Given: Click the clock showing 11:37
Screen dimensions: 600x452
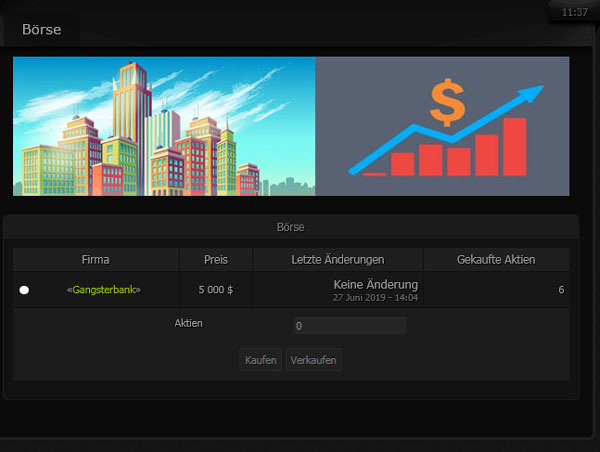Looking at the screenshot, I should coord(575,12).
